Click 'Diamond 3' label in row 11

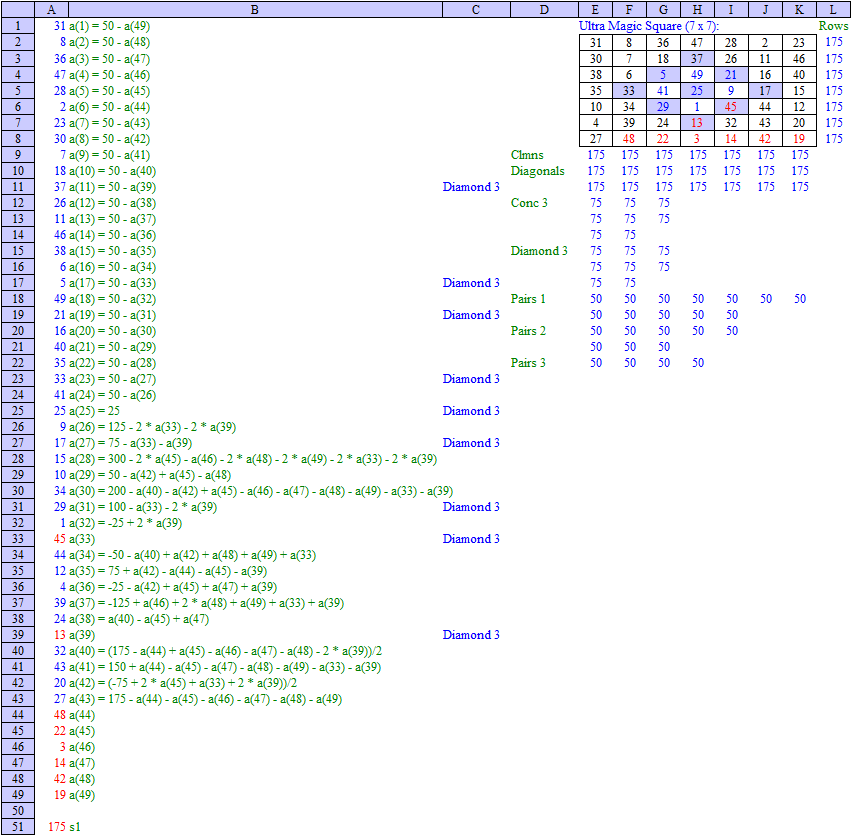click(471, 187)
